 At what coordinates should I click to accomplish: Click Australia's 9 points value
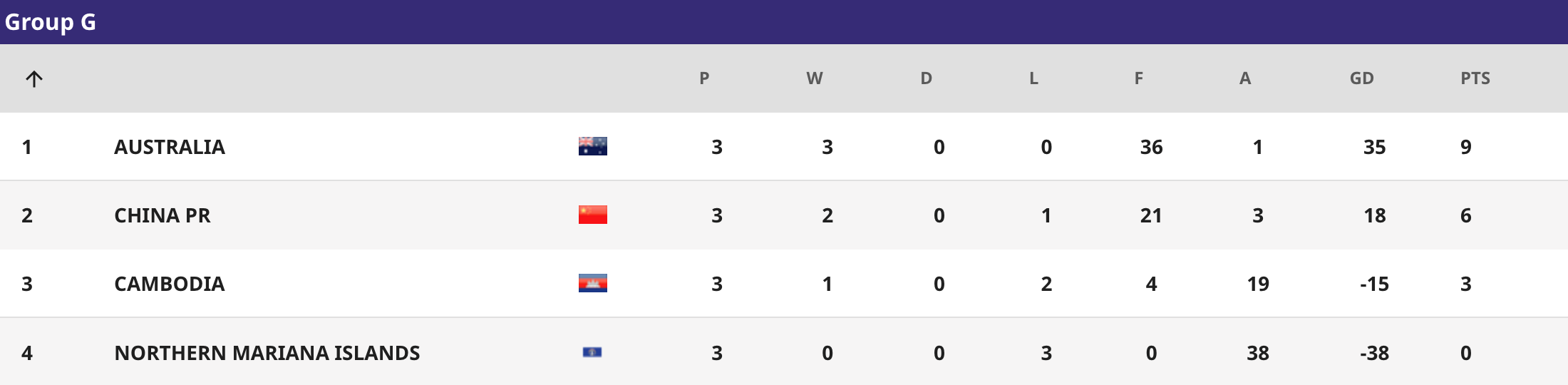pos(1466,147)
